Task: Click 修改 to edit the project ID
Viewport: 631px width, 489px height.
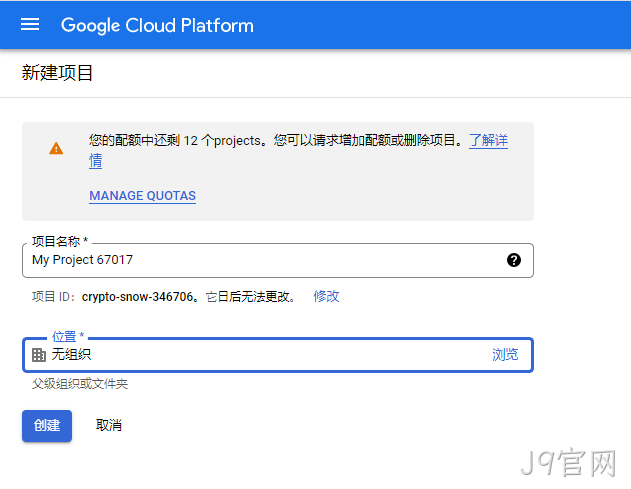Action: coord(326,296)
